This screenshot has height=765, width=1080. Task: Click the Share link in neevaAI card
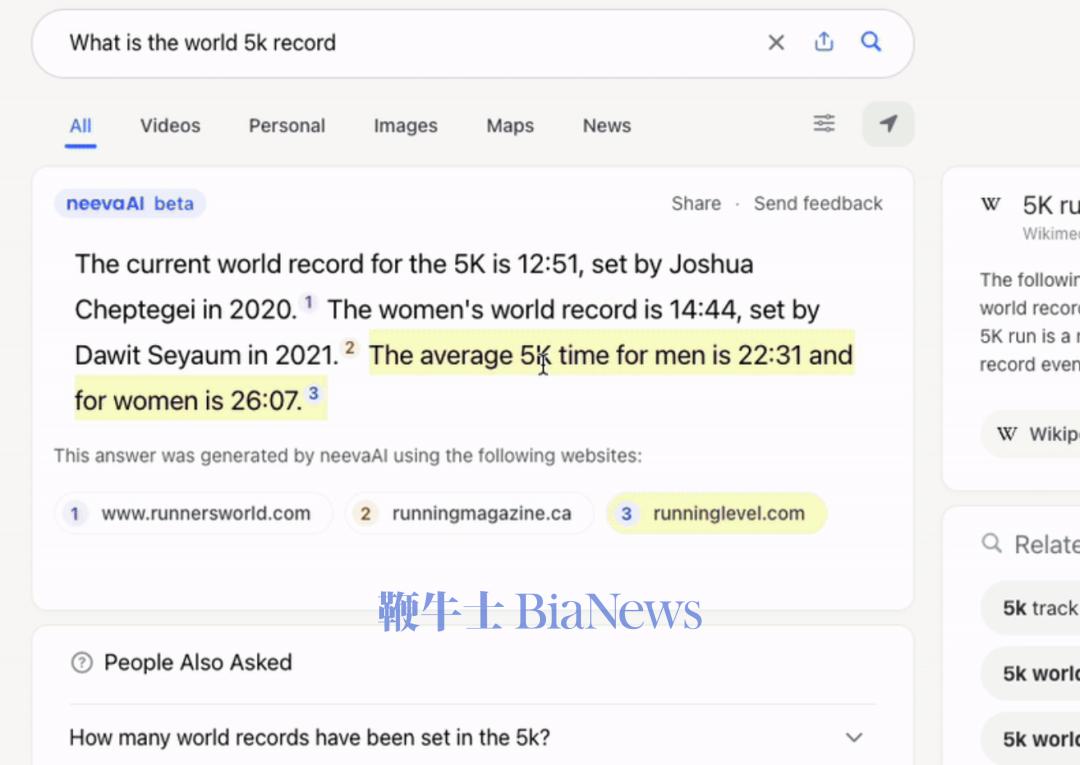696,204
